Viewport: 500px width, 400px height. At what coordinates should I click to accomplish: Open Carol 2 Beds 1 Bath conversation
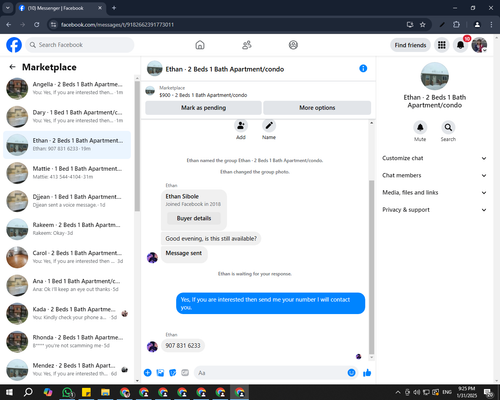[67, 257]
